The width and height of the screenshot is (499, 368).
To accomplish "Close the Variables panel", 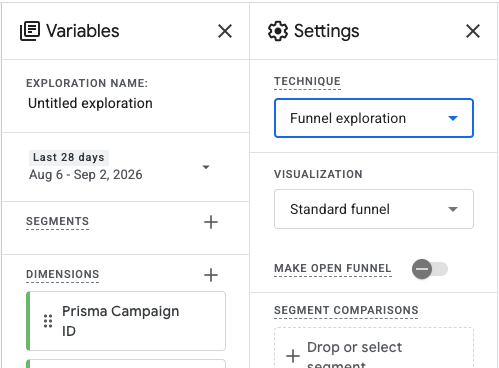I will [225, 31].
